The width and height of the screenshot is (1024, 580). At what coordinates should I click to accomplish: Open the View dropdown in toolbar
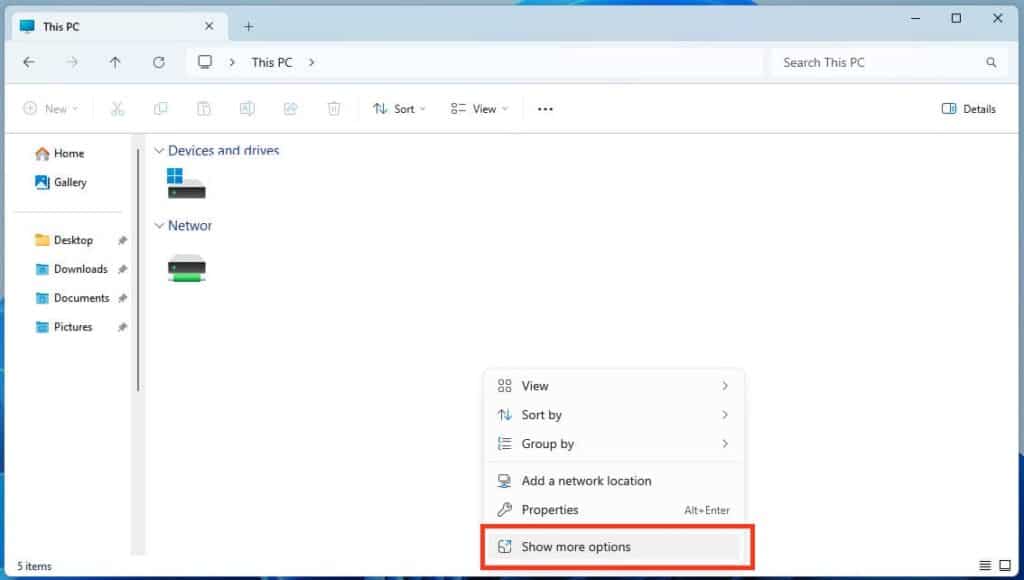479,109
